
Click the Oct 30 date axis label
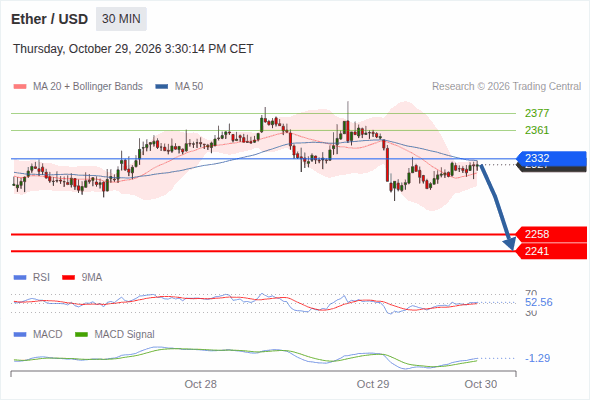(481, 384)
